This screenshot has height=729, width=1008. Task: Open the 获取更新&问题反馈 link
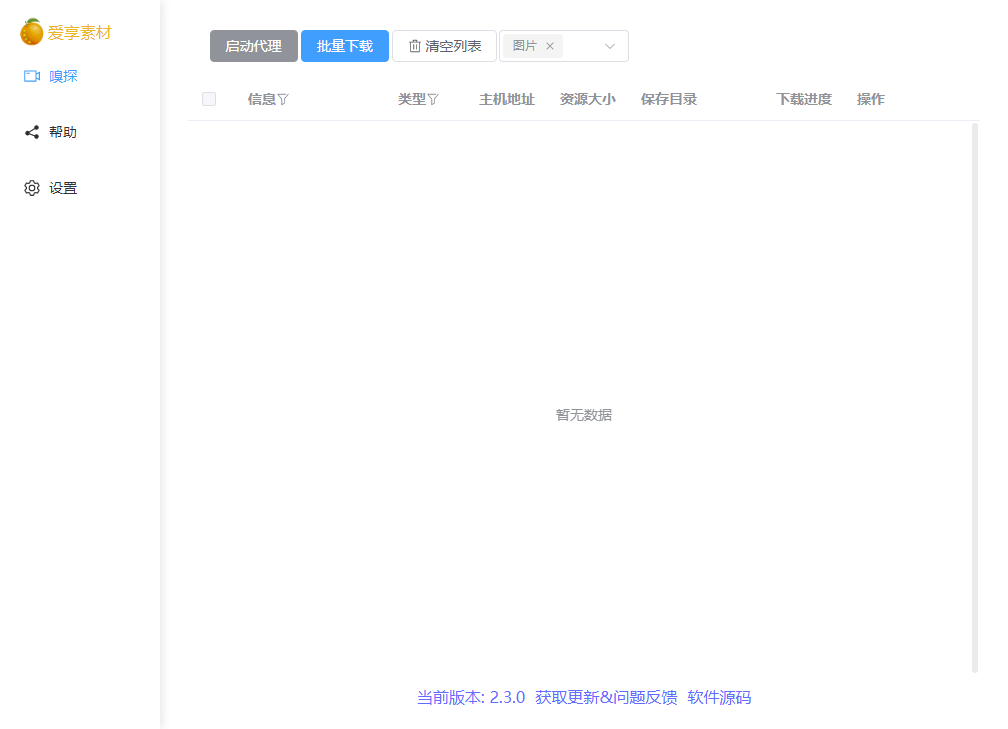606,697
